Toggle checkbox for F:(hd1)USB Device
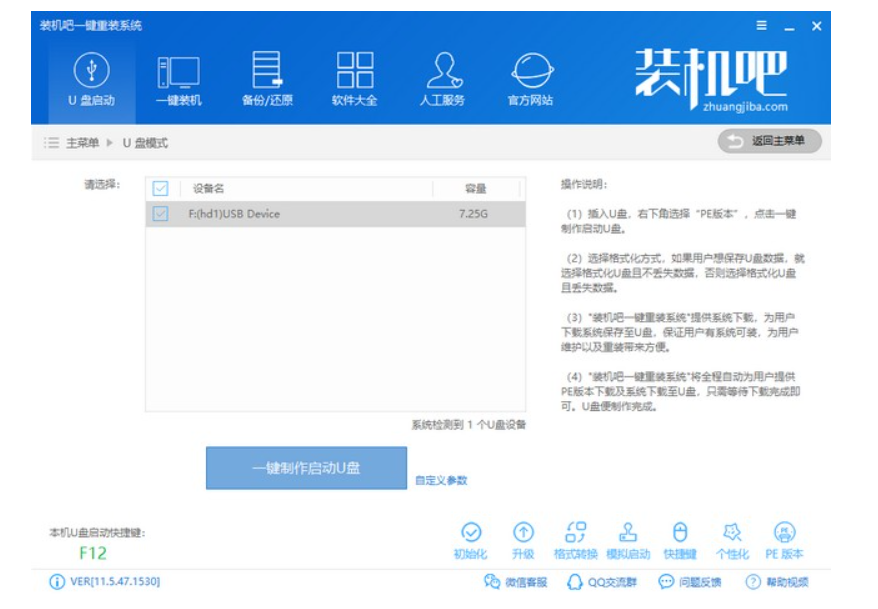The image size is (878, 609). pos(160,213)
